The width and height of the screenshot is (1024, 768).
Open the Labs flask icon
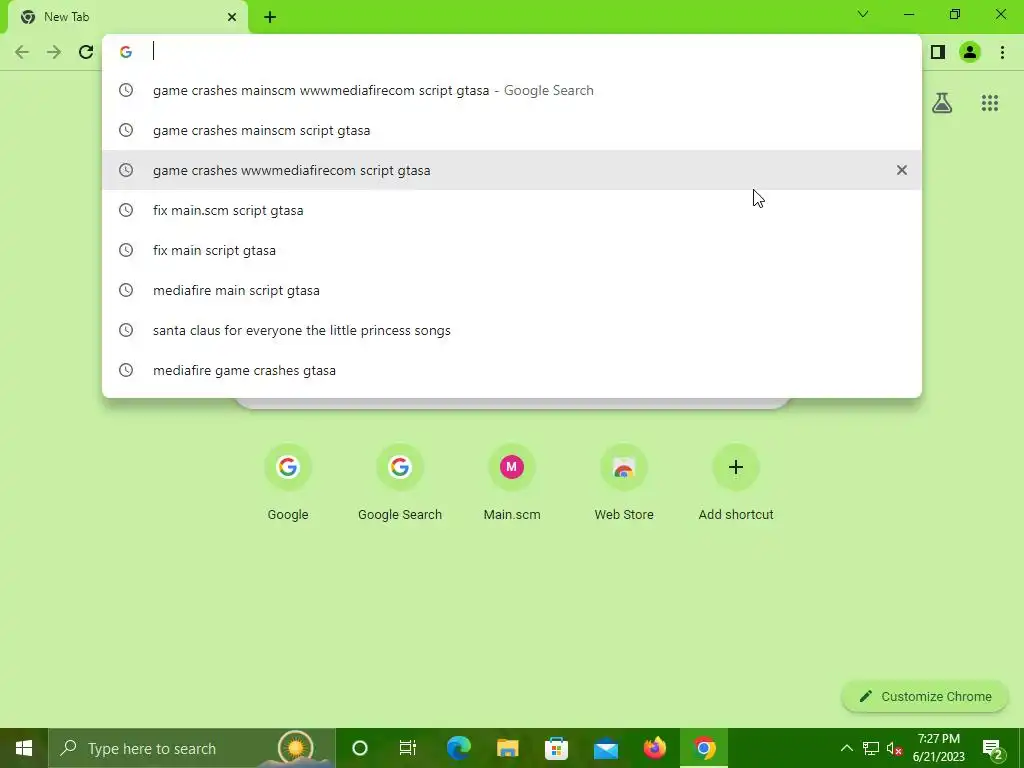coord(942,103)
